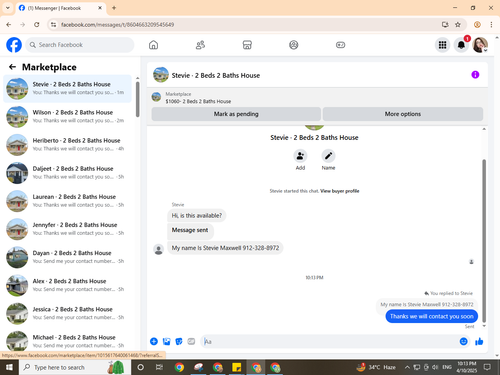Click the Marketplace listing $1060 header
Image resolution: width=500 pixels, height=375 pixels.
tap(198, 101)
